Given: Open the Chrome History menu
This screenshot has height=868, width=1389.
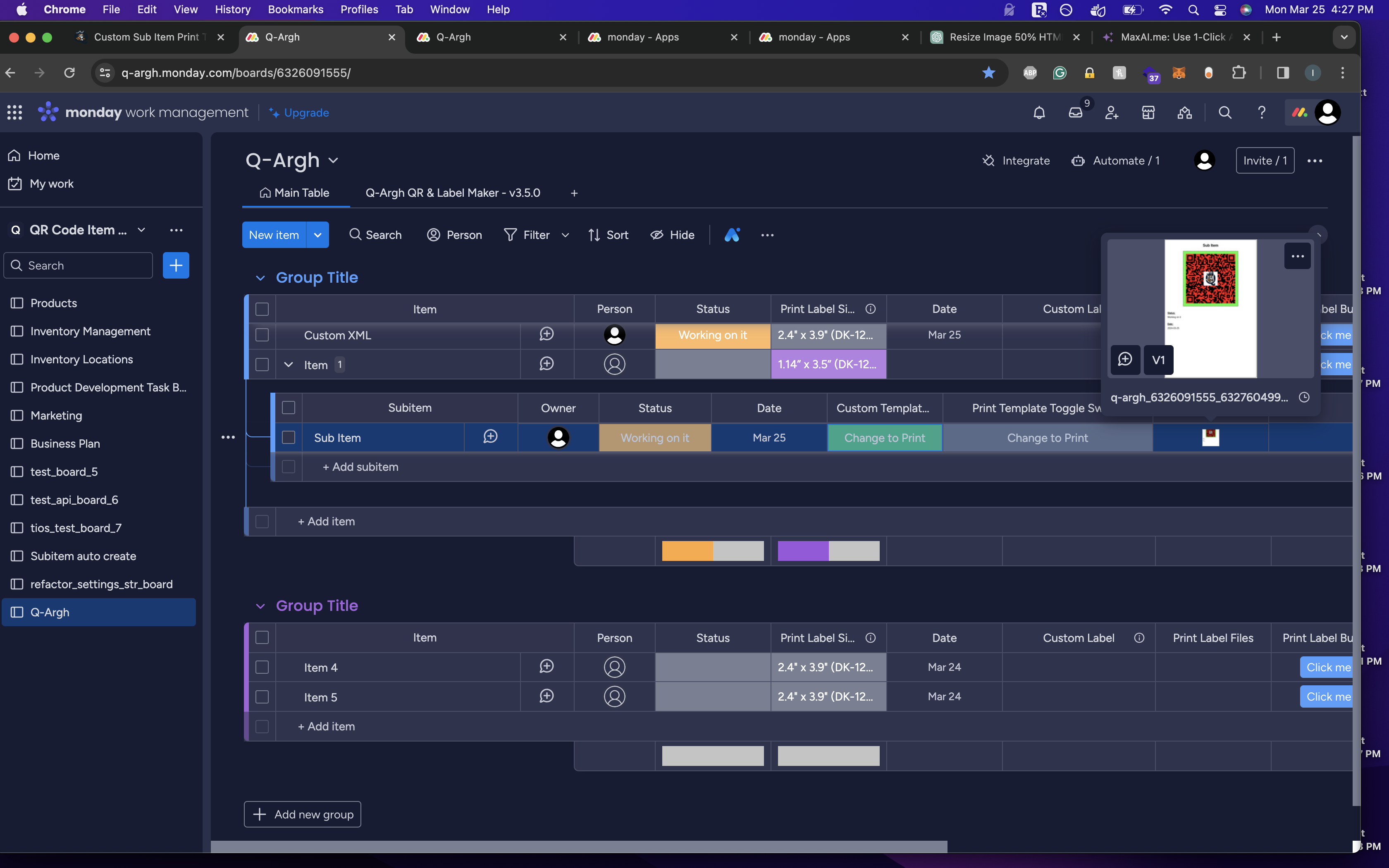Looking at the screenshot, I should 232,9.
